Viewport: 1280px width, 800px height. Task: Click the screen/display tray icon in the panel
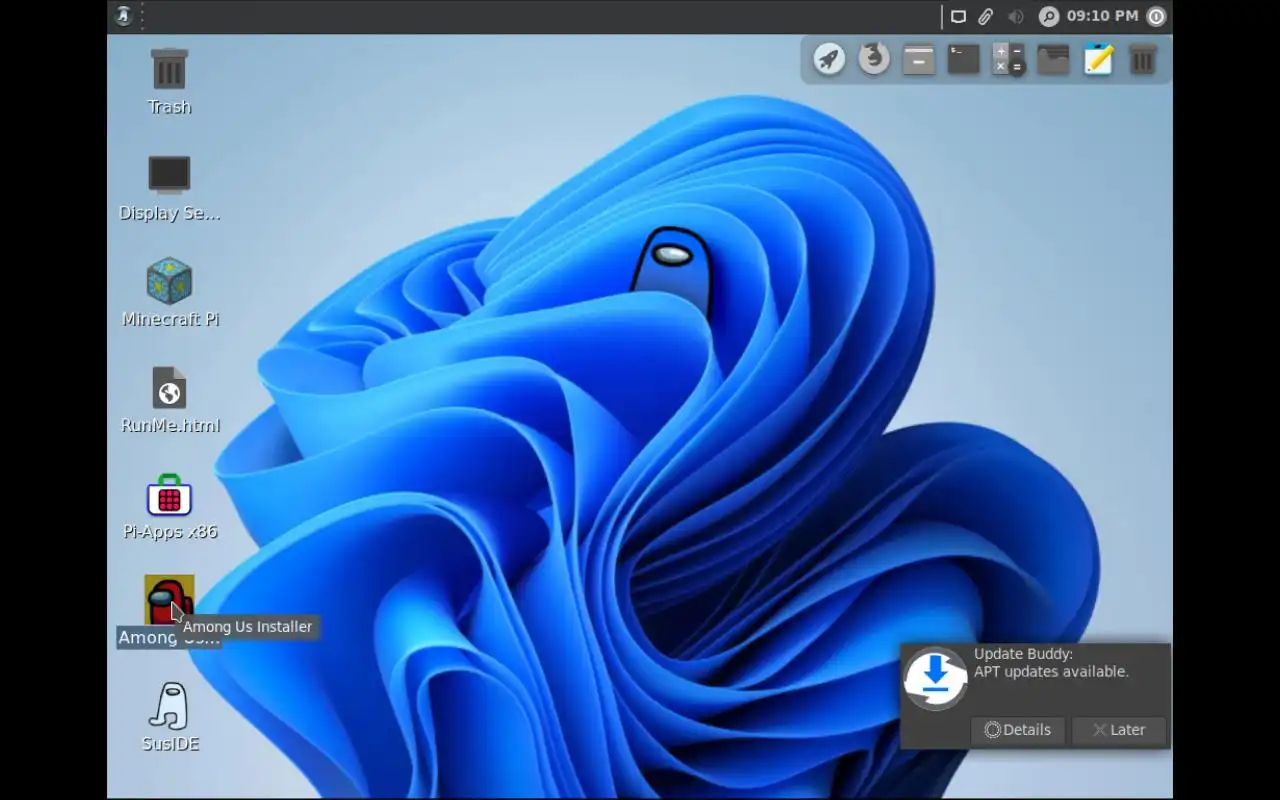[958, 16]
